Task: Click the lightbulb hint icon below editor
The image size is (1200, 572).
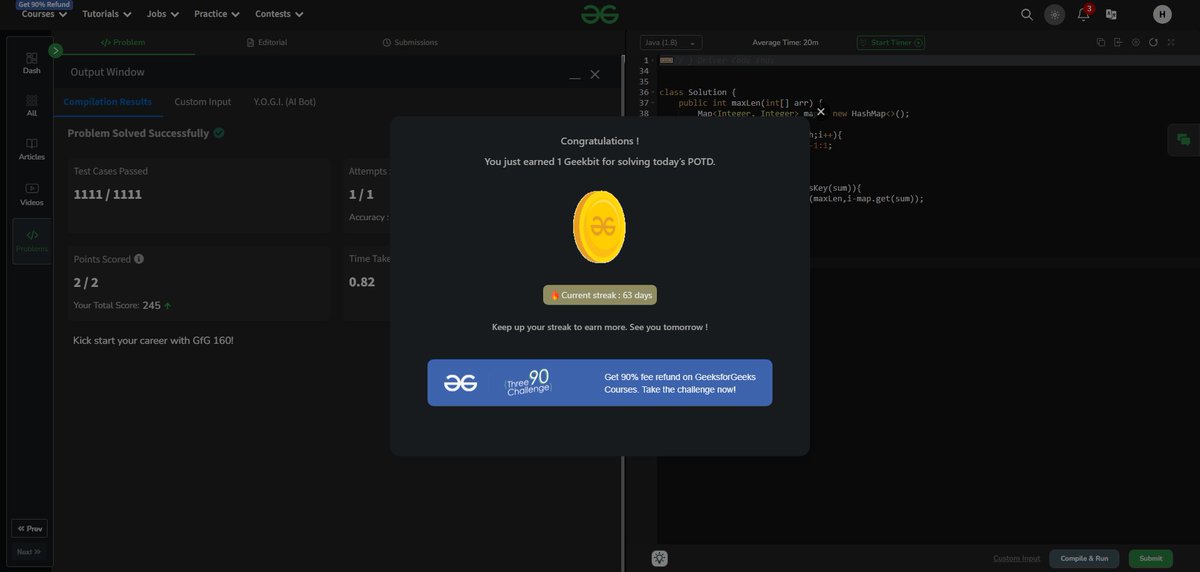Action: click(x=660, y=559)
